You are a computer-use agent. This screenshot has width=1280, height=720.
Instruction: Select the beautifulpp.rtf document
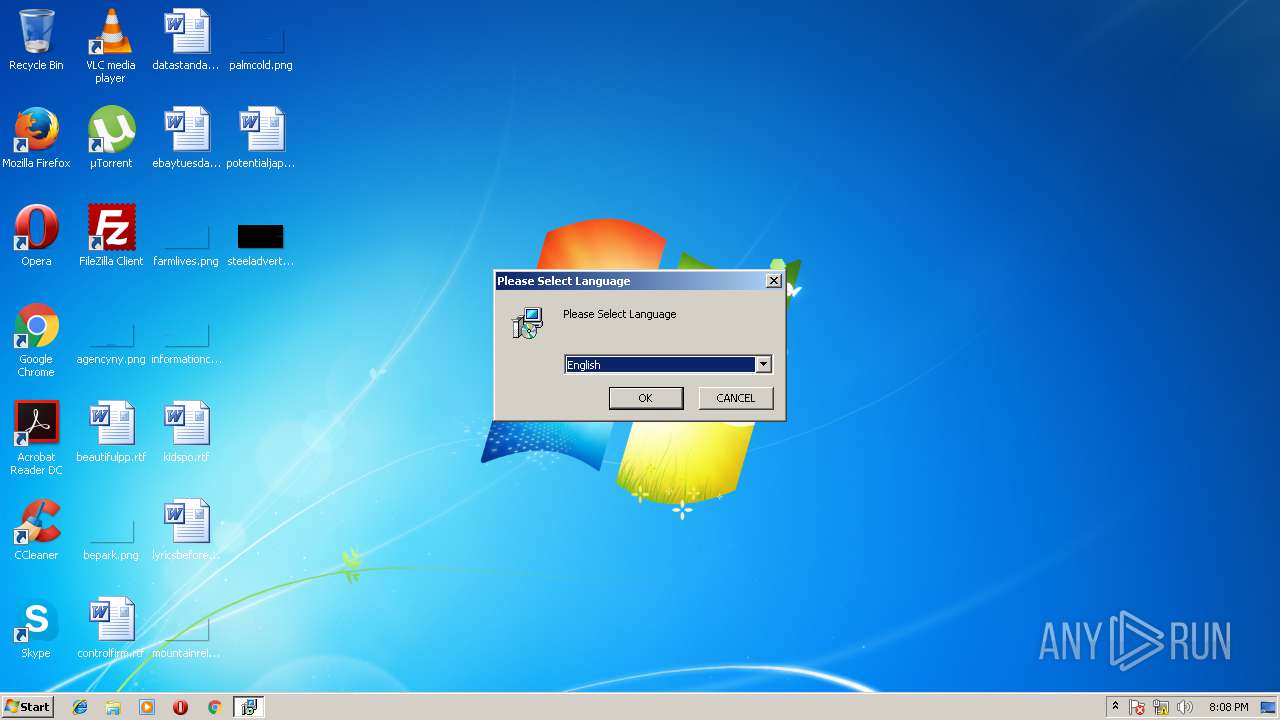coord(111,432)
